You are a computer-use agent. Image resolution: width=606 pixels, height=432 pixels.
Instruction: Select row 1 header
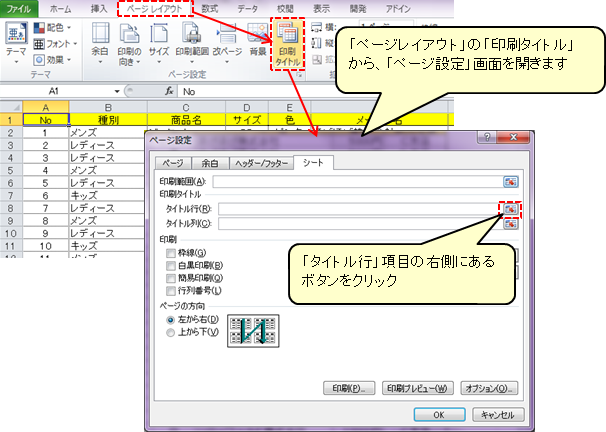[x=11, y=120]
